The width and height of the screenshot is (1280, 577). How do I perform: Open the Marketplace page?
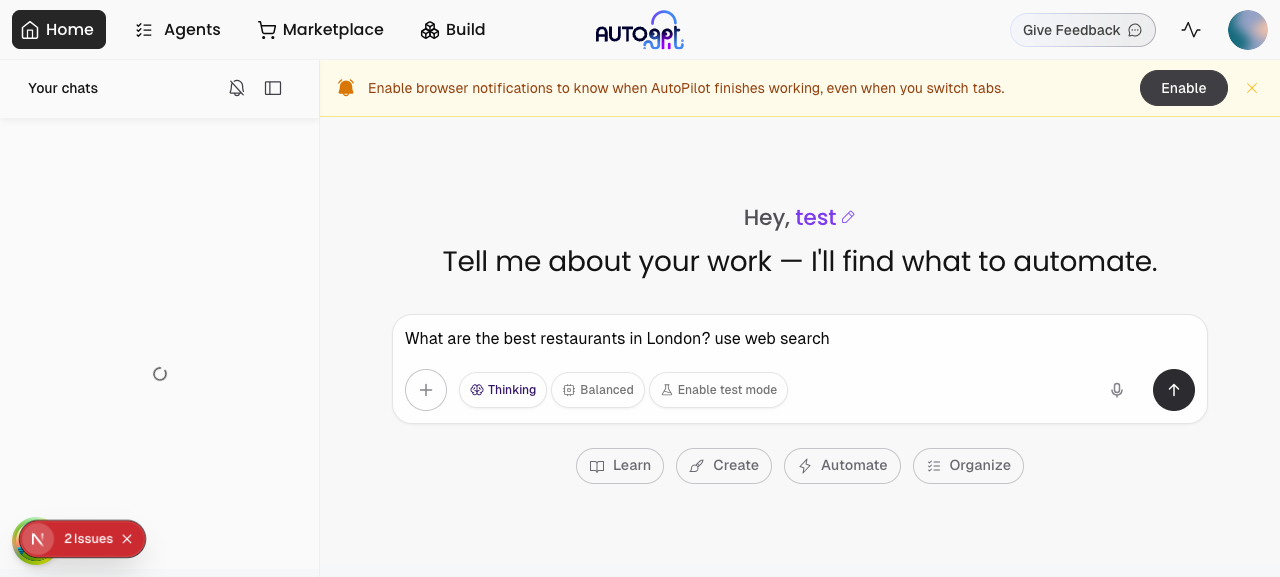click(320, 30)
